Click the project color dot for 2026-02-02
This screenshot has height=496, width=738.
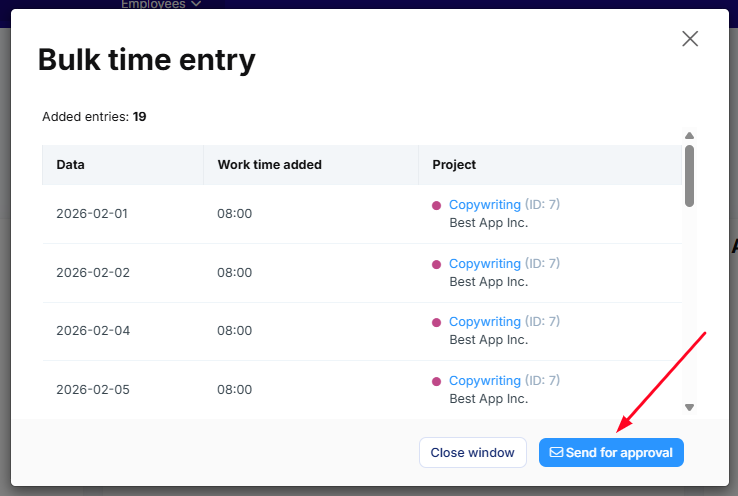[436, 265]
